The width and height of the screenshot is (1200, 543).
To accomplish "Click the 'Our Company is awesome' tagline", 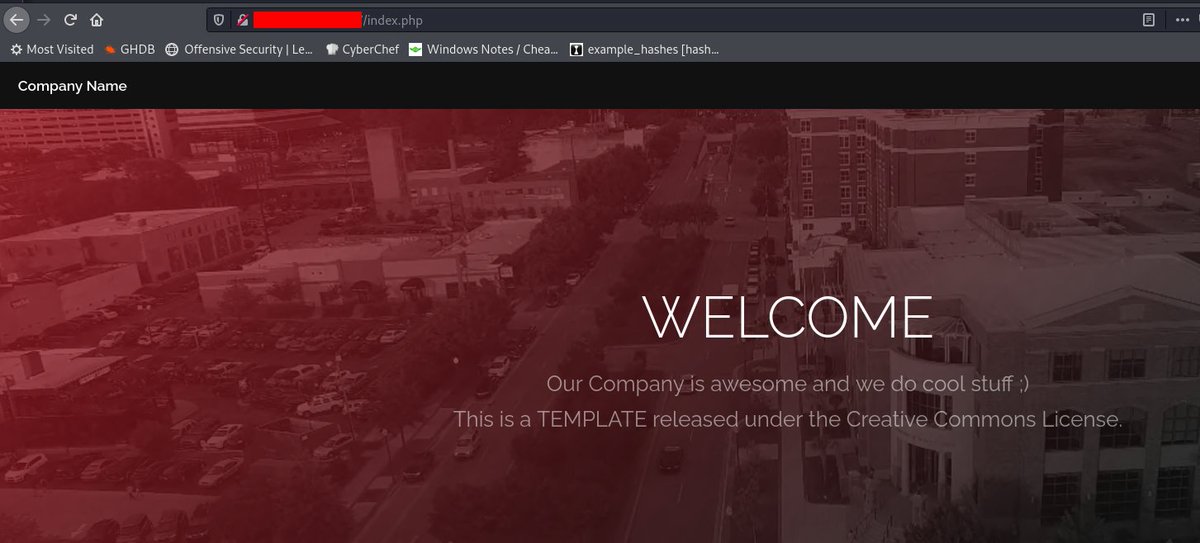I will click(788, 383).
